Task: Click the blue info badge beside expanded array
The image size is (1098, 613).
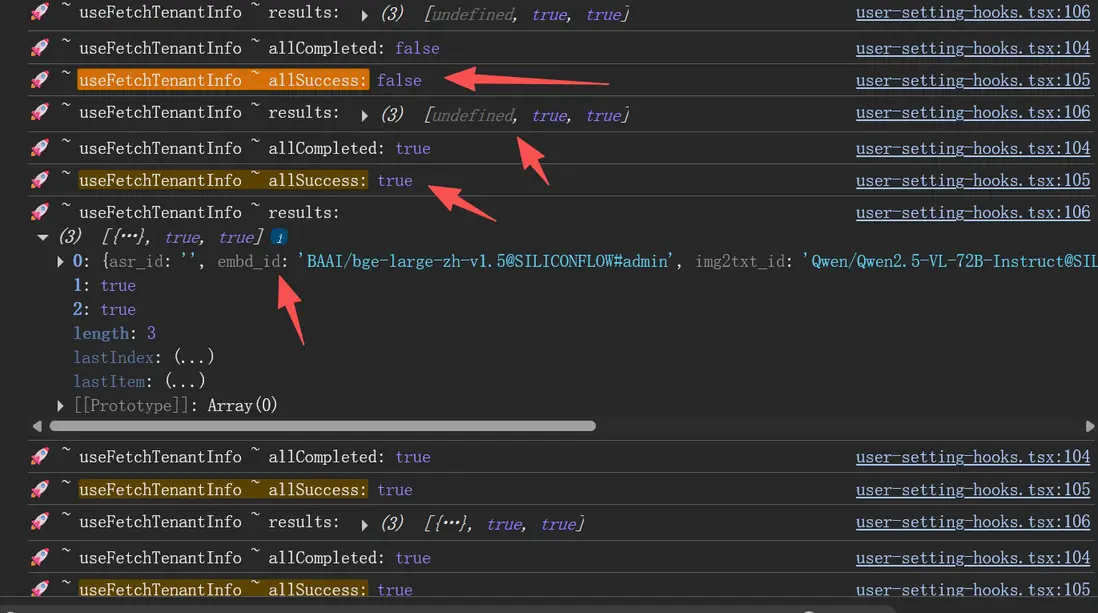Action: pos(279,237)
